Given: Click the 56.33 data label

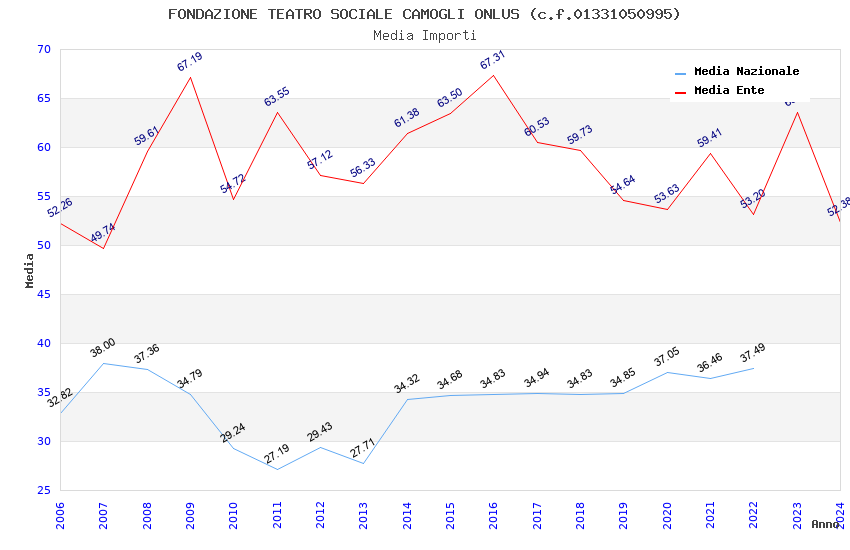Looking at the screenshot, I should [363, 167].
